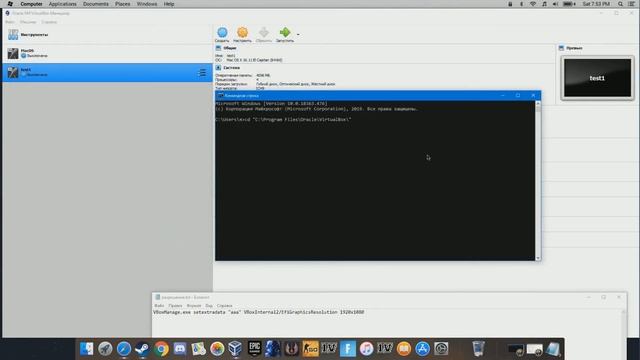Click the blue Create VM toolbar icon
Viewport: 640px width, 360px height.
coord(222,32)
